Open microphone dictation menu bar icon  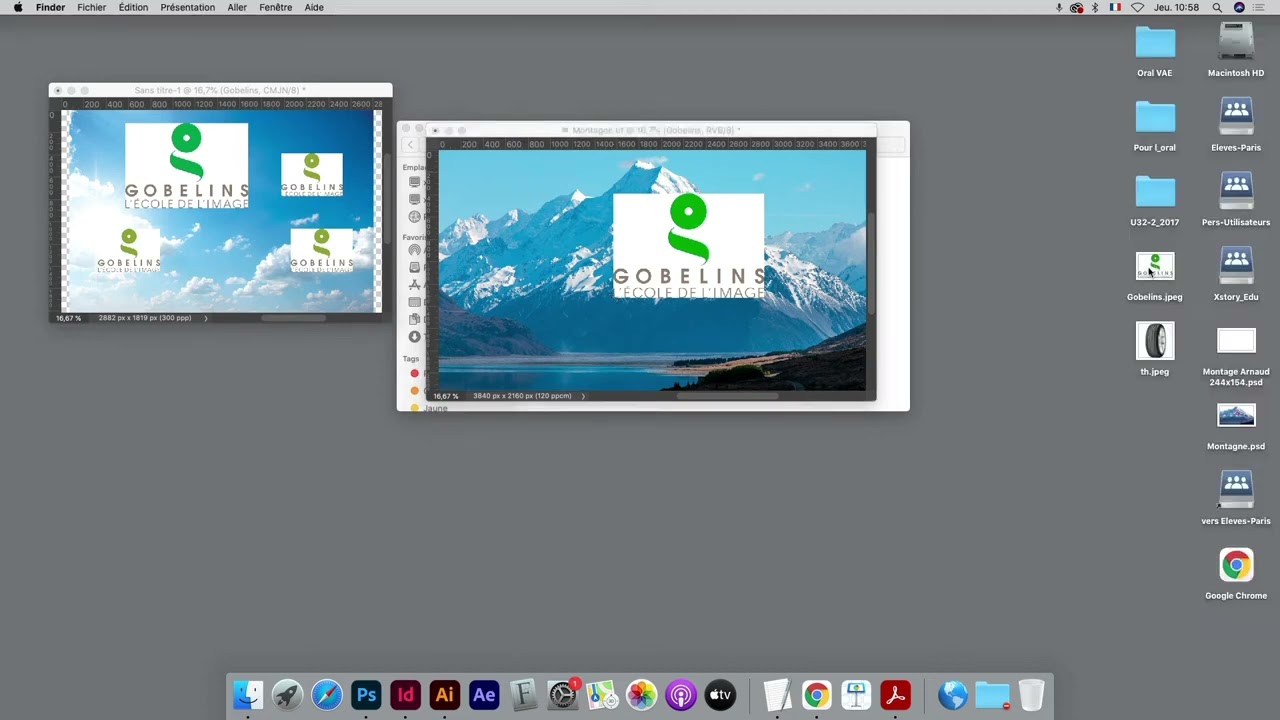[x=1059, y=7]
